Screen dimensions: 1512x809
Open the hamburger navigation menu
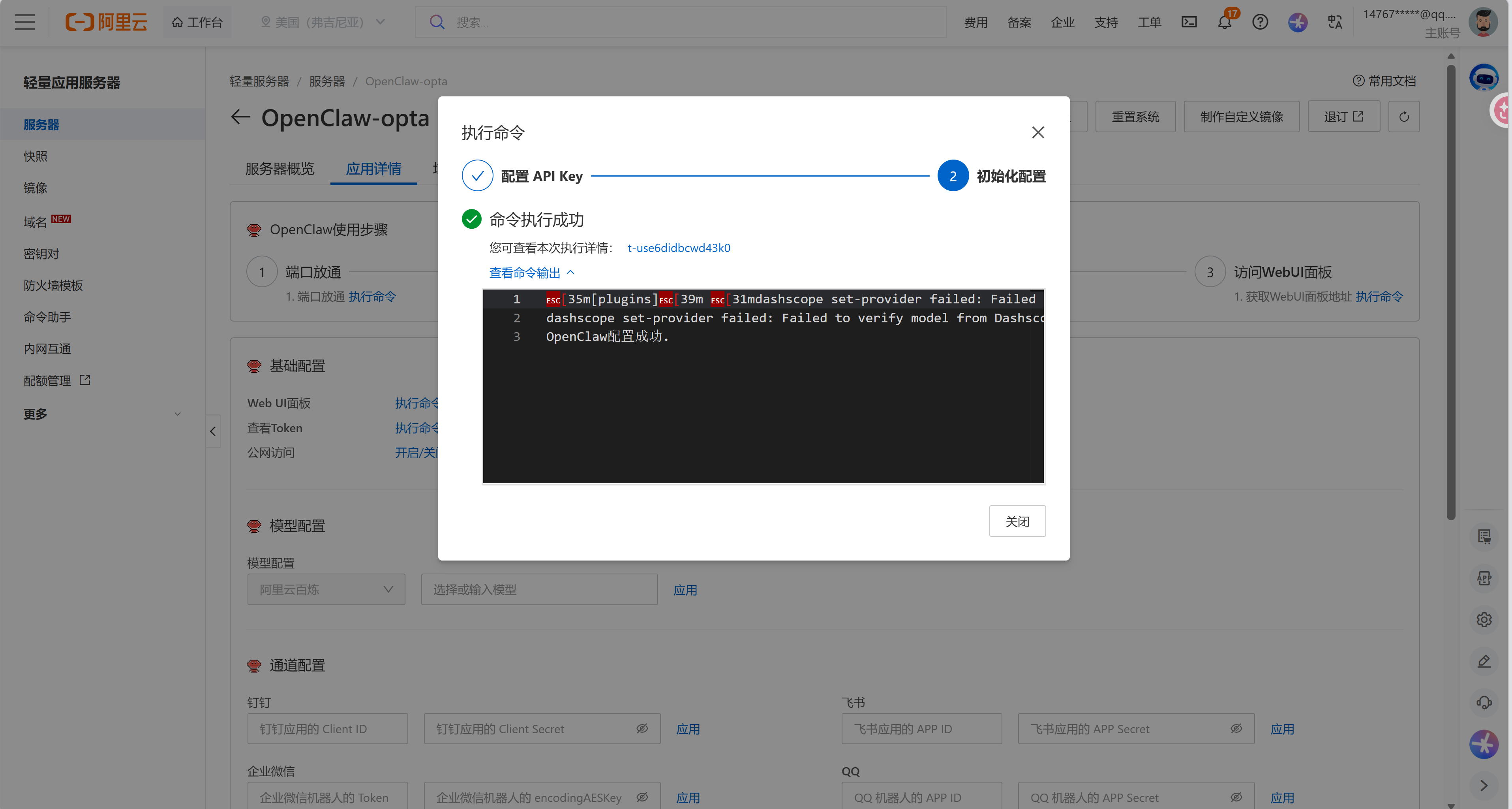pyautogui.click(x=24, y=23)
